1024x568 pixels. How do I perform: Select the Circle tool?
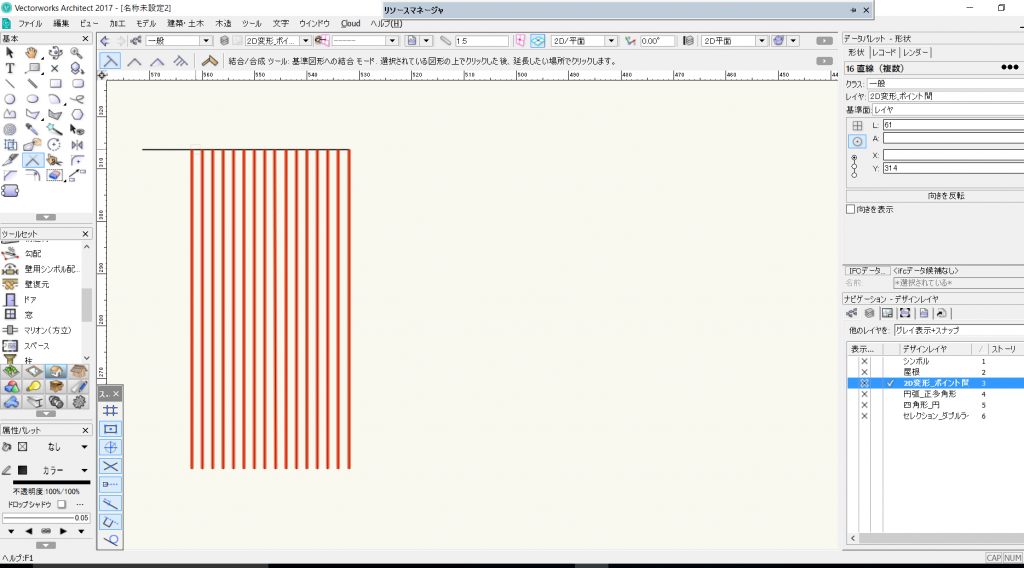10,99
